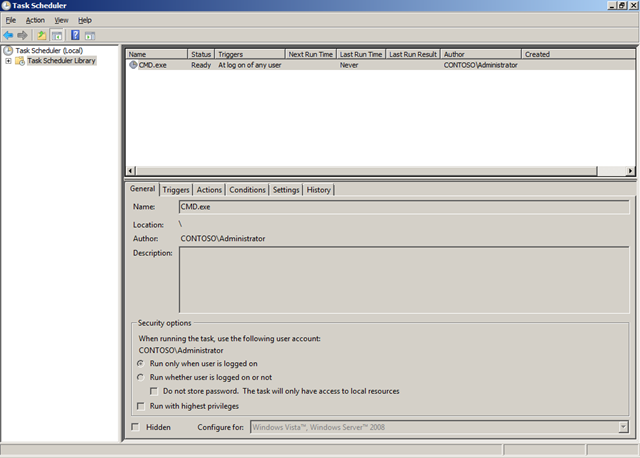Open the Action menu

tap(35, 20)
